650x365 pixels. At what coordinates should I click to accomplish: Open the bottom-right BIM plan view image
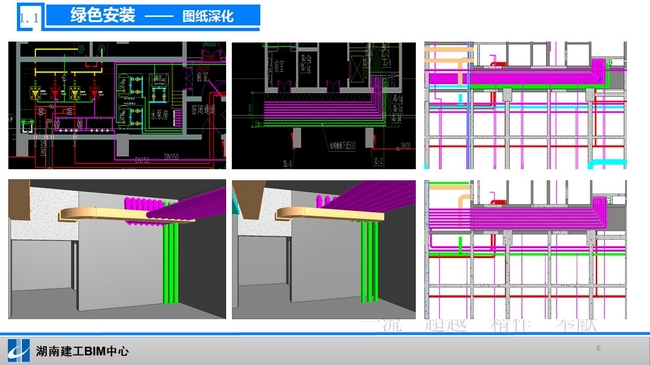pos(526,249)
